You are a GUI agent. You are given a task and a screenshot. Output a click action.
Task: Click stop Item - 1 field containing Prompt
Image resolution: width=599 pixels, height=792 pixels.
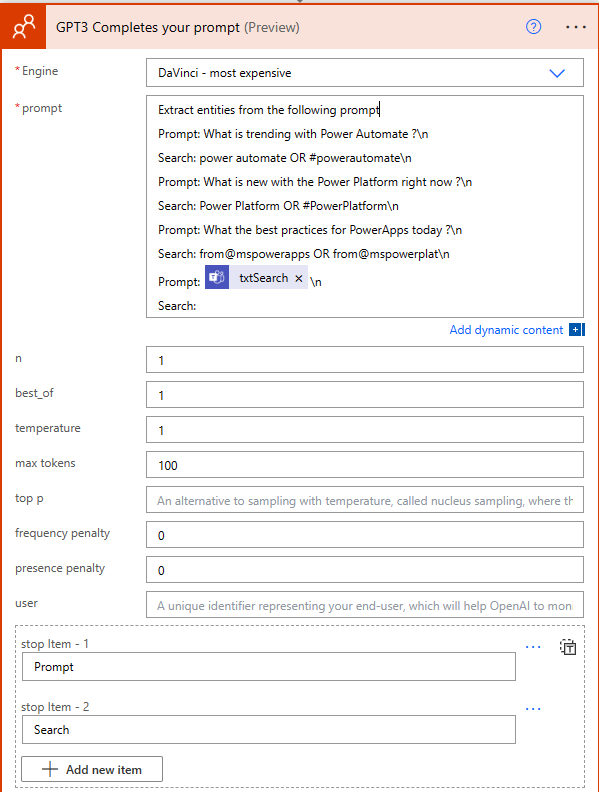[x=269, y=667]
